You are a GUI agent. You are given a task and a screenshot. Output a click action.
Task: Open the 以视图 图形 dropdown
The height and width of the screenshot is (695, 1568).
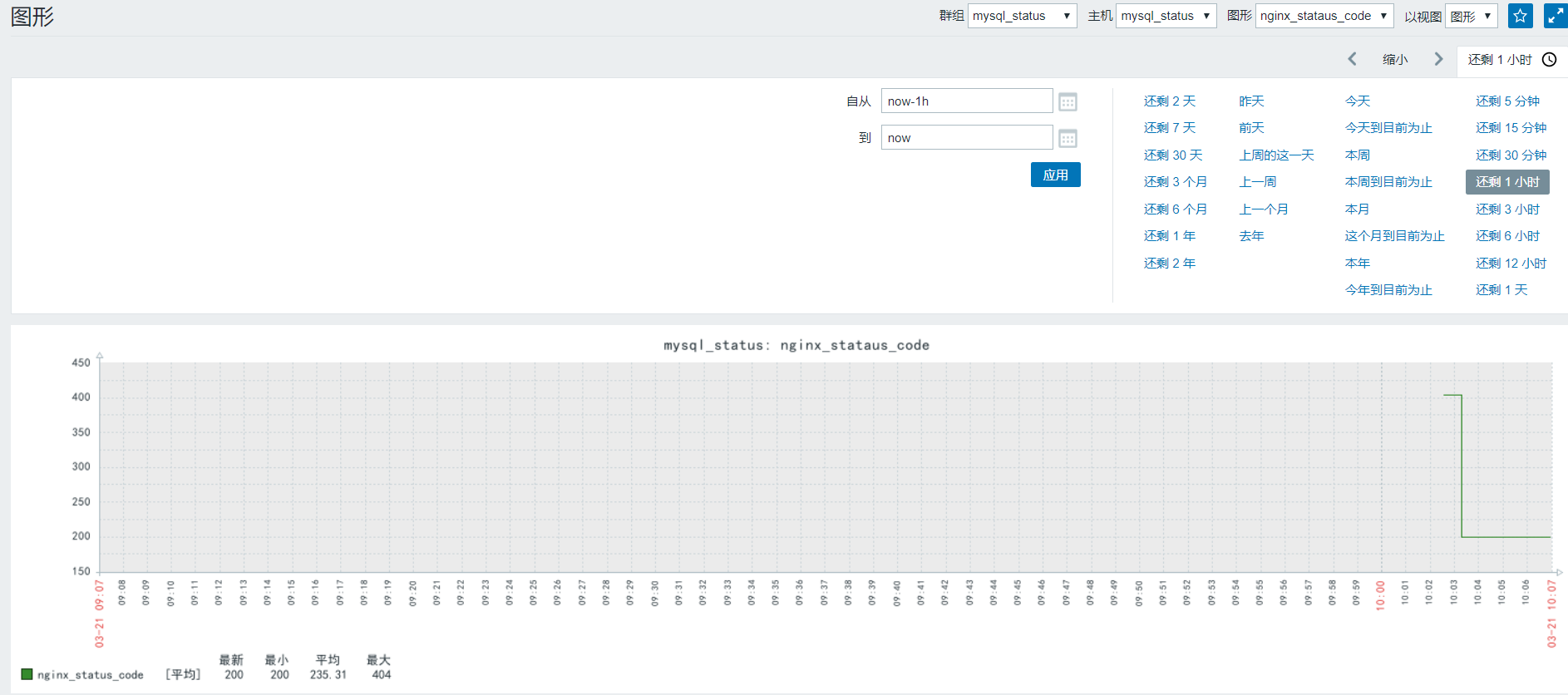tap(1471, 16)
